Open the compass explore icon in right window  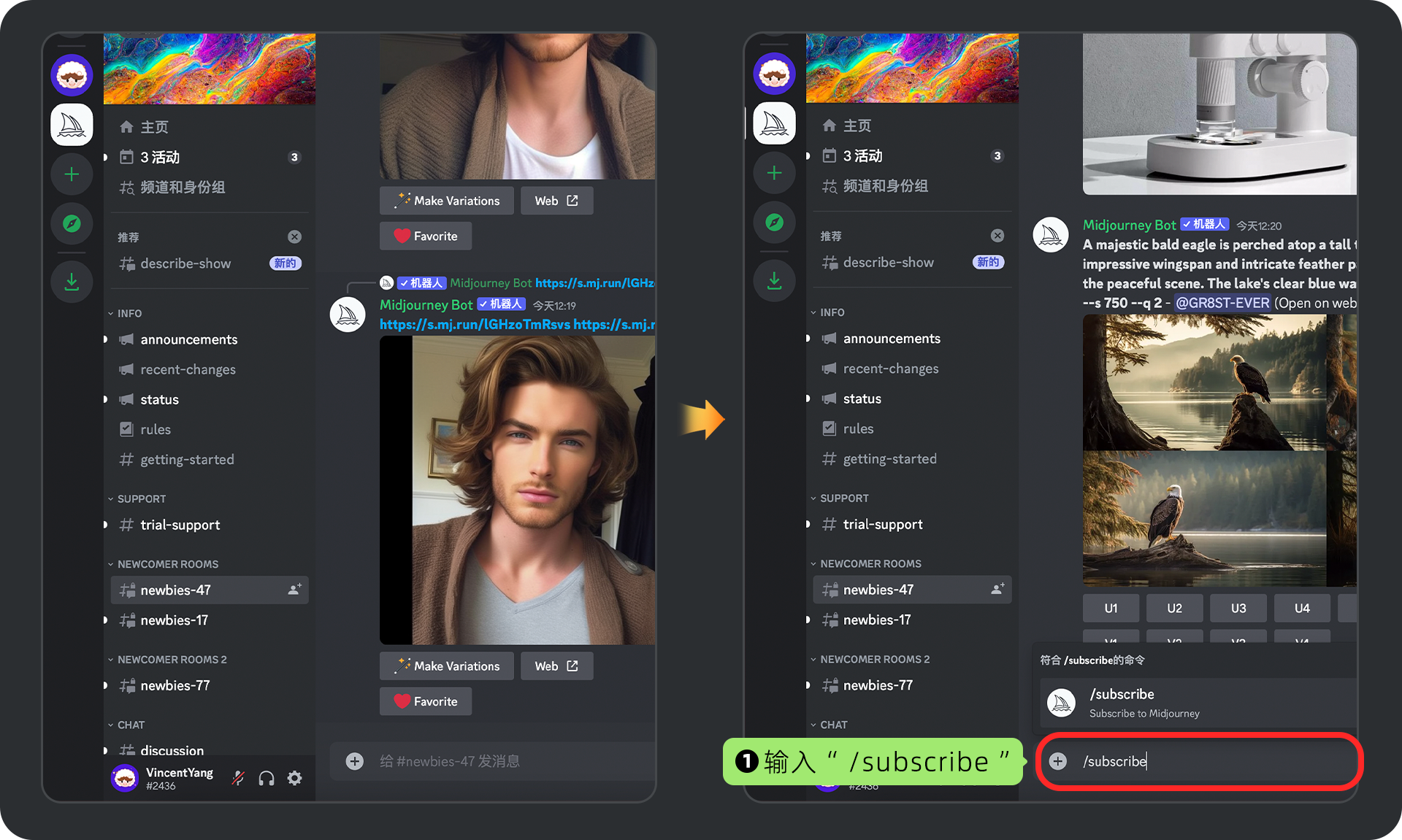(774, 223)
